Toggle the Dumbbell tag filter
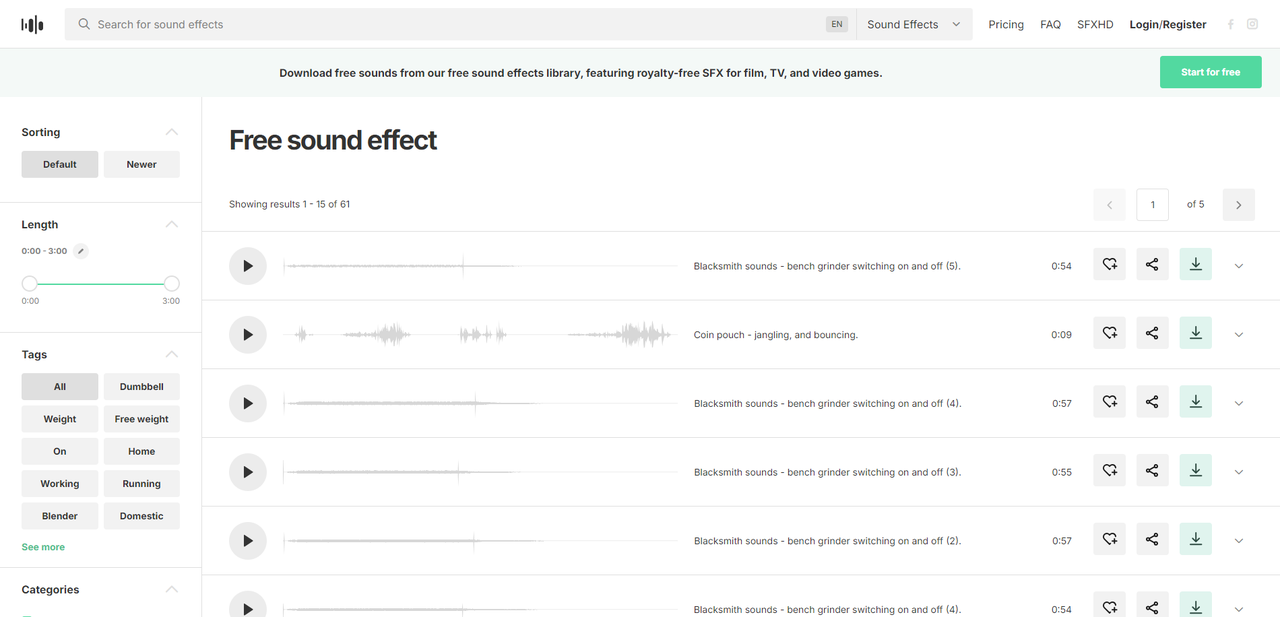Image resolution: width=1280 pixels, height=617 pixels. (142, 387)
